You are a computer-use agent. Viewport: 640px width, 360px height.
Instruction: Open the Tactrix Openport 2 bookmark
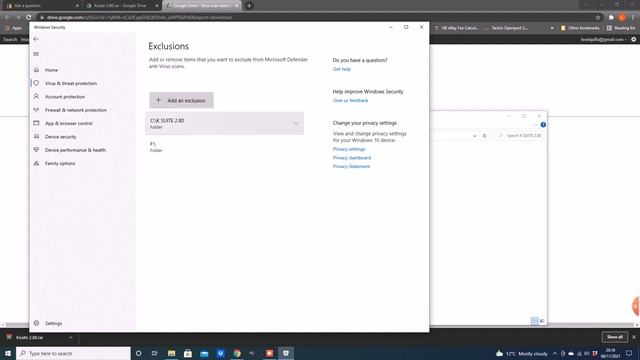pos(506,28)
